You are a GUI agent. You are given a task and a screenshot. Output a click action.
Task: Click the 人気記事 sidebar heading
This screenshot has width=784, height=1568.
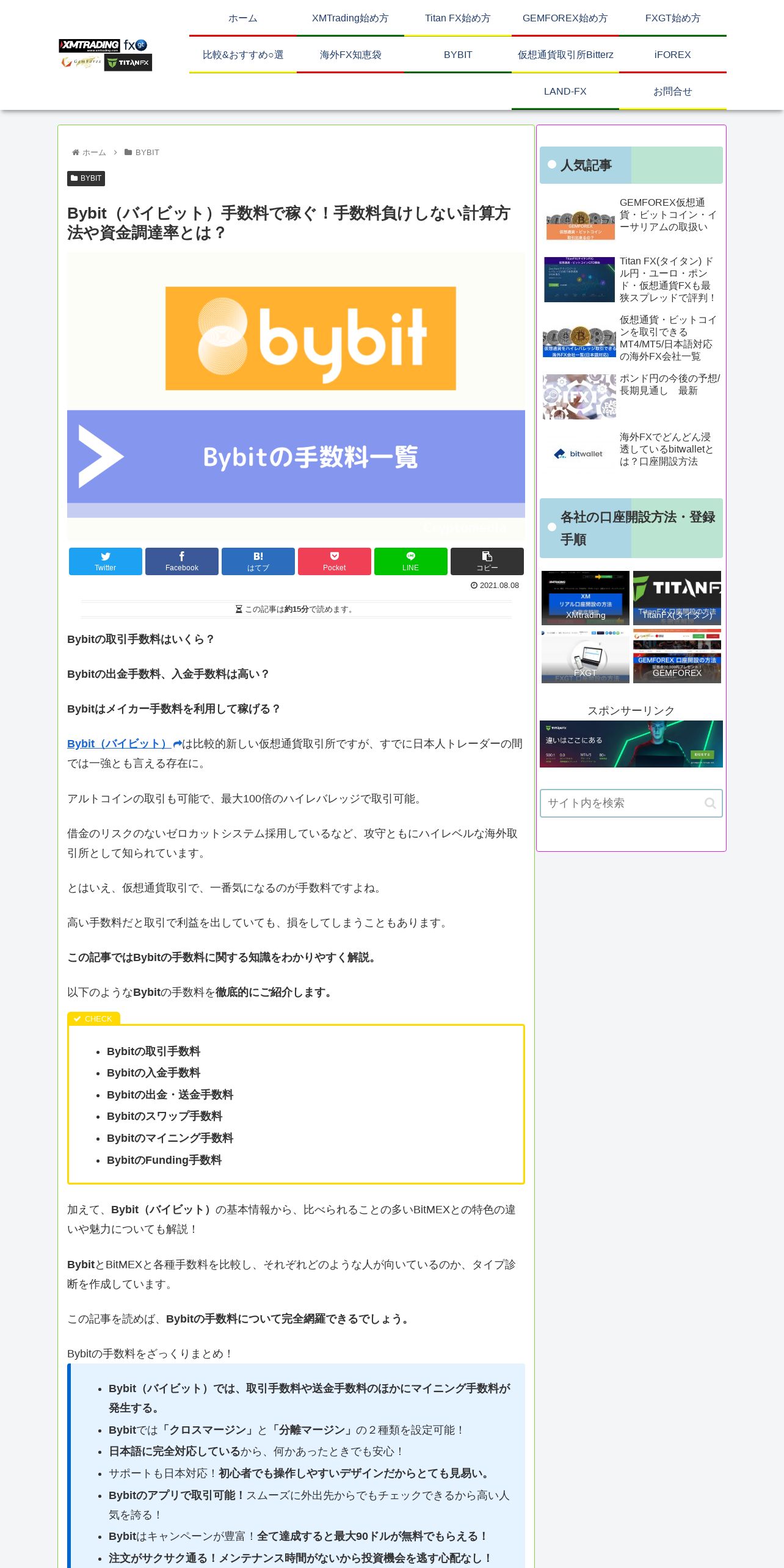coord(631,165)
